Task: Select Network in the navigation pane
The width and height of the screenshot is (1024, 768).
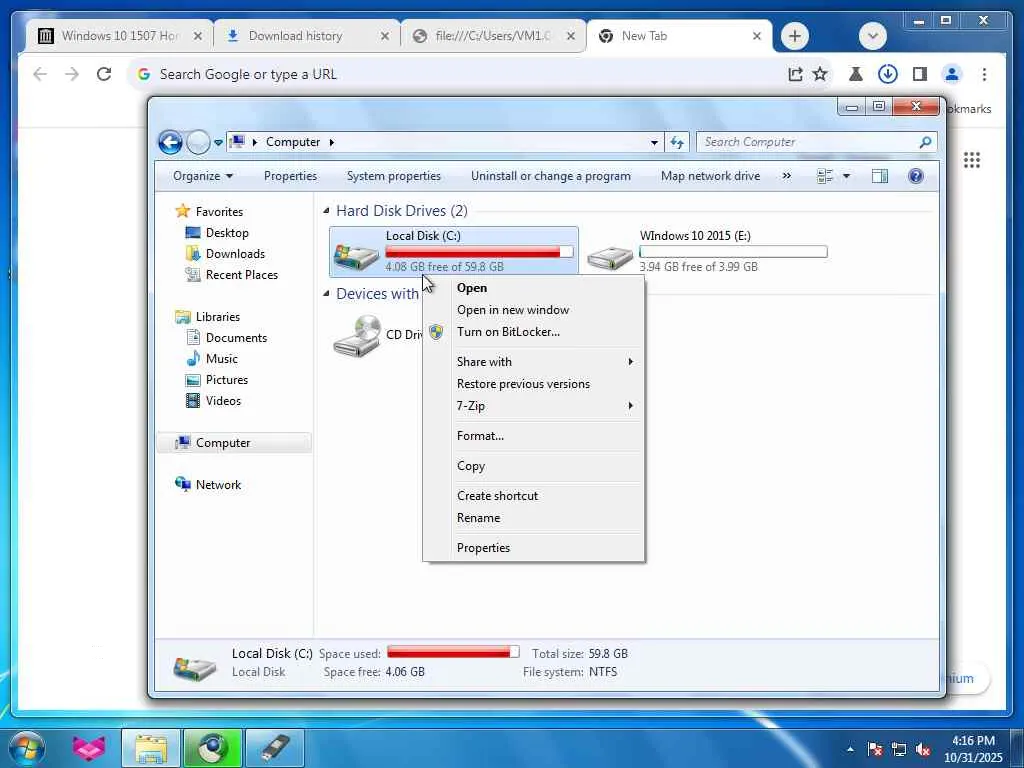Action: [208, 485]
